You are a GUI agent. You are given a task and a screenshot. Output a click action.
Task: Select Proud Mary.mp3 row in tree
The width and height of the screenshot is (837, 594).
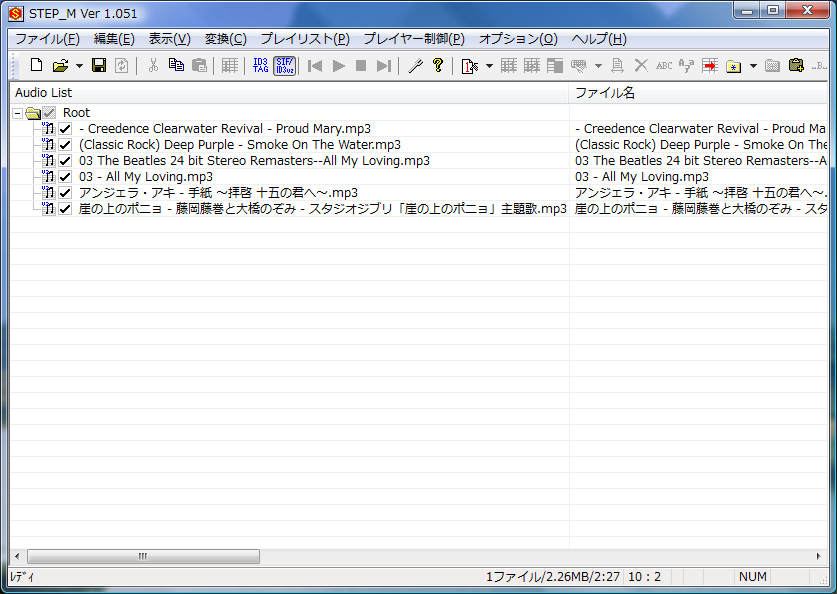coord(225,129)
